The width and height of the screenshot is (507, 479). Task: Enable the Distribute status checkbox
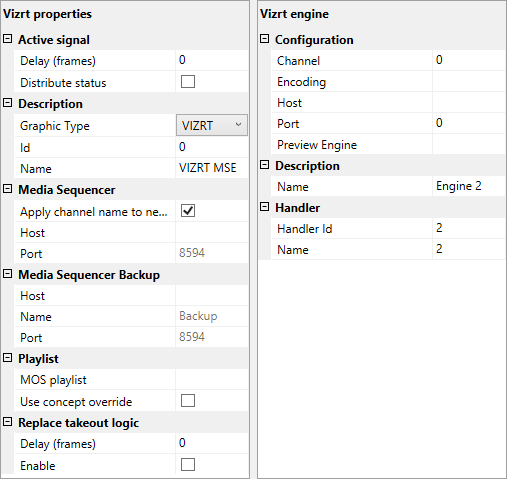(x=188, y=82)
